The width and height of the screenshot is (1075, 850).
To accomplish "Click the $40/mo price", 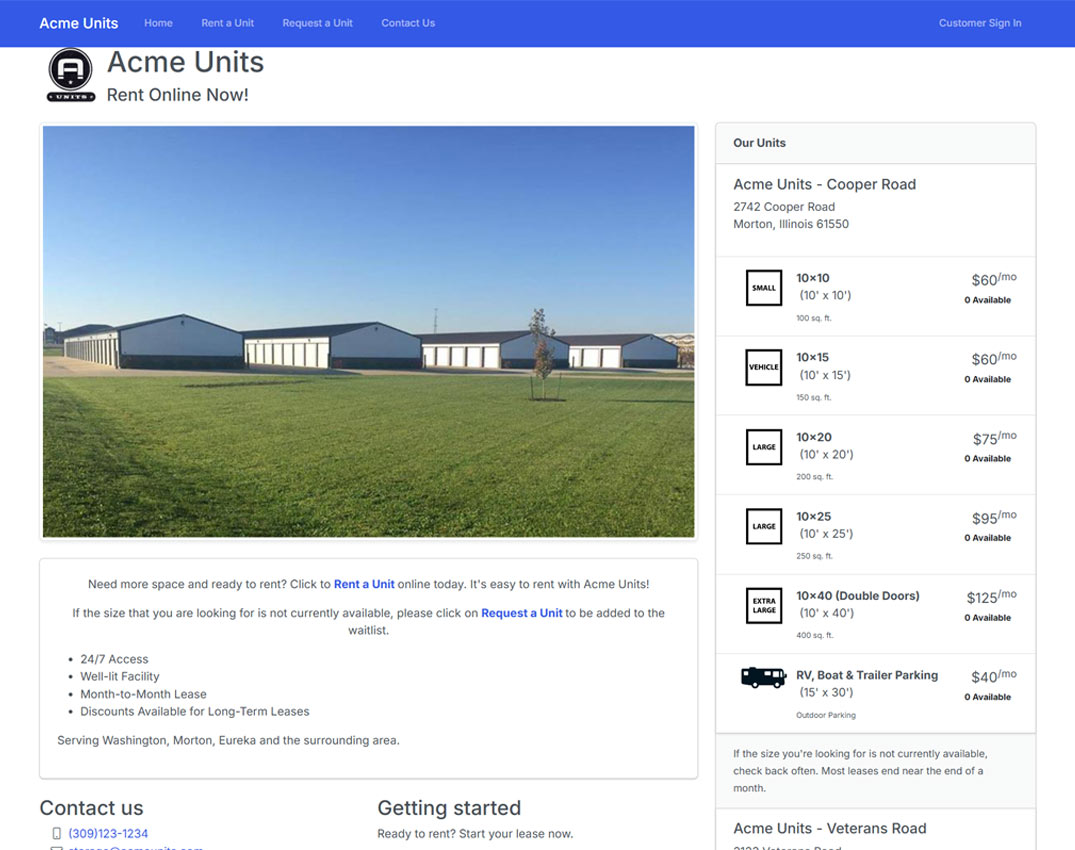I will tap(993, 676).
